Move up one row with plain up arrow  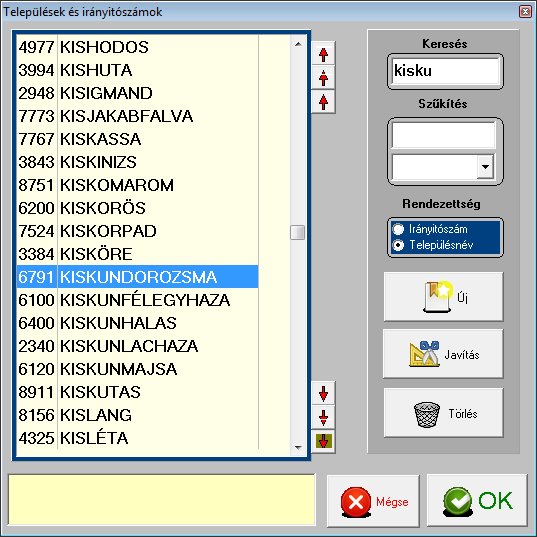click(323, 102)
